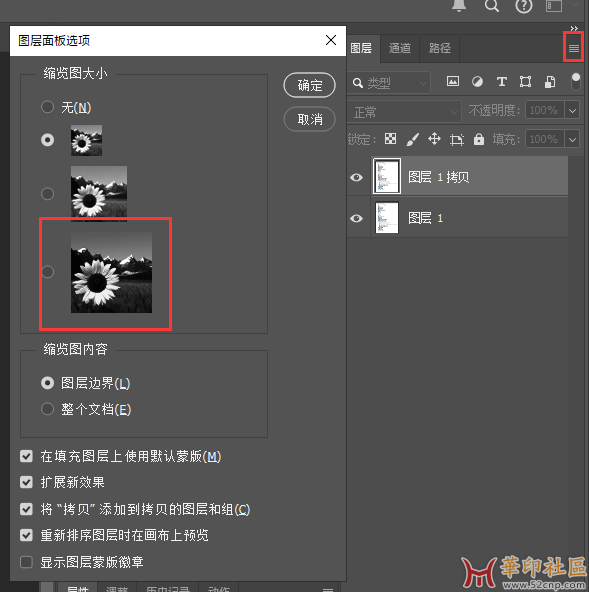Open the 类型 filter dropdown
The width and height of the screenshot is (589, 592).
389,82
